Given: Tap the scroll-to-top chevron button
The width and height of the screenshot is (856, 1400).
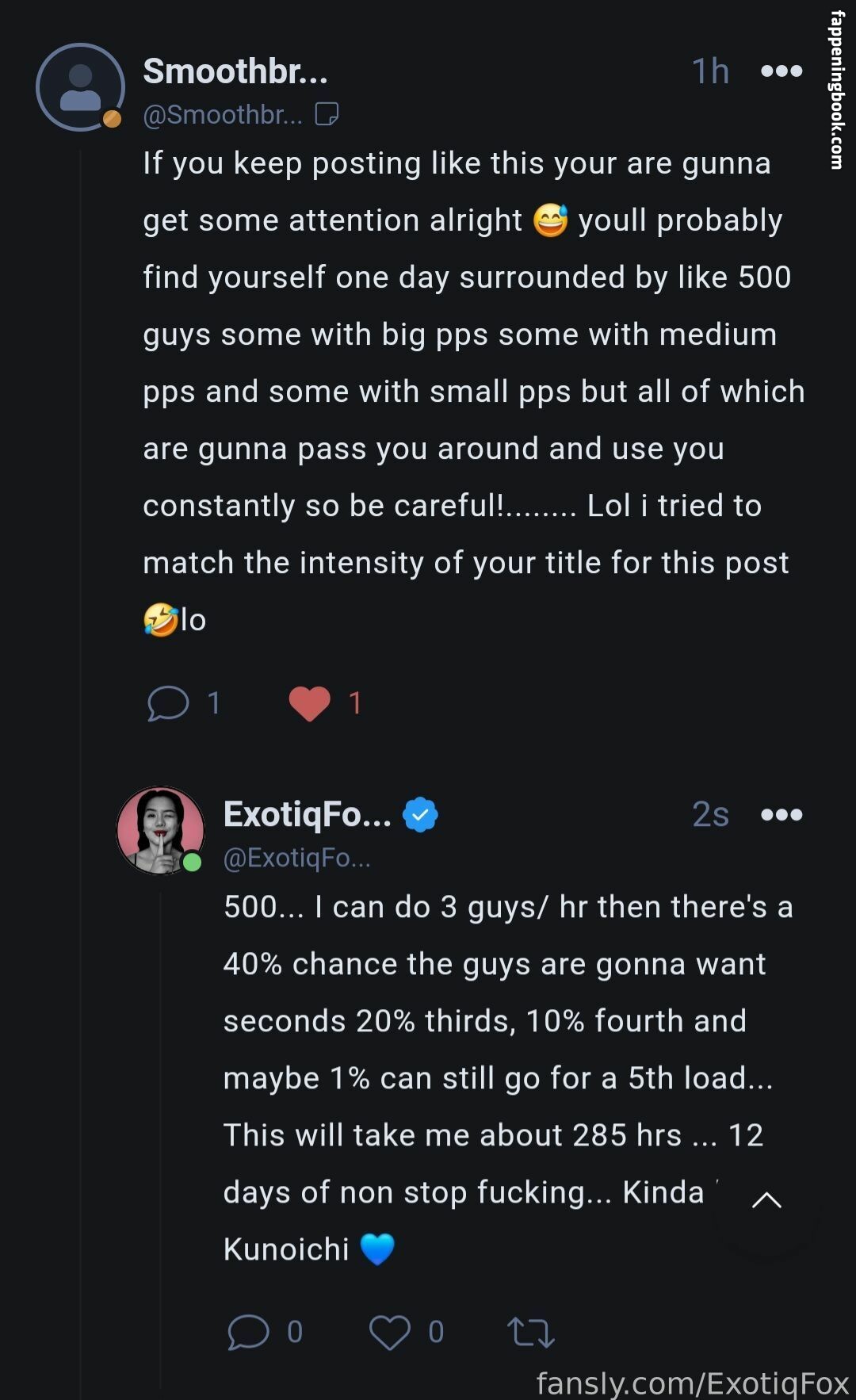Looking at the screenshot, I should tap(766, 1200).
